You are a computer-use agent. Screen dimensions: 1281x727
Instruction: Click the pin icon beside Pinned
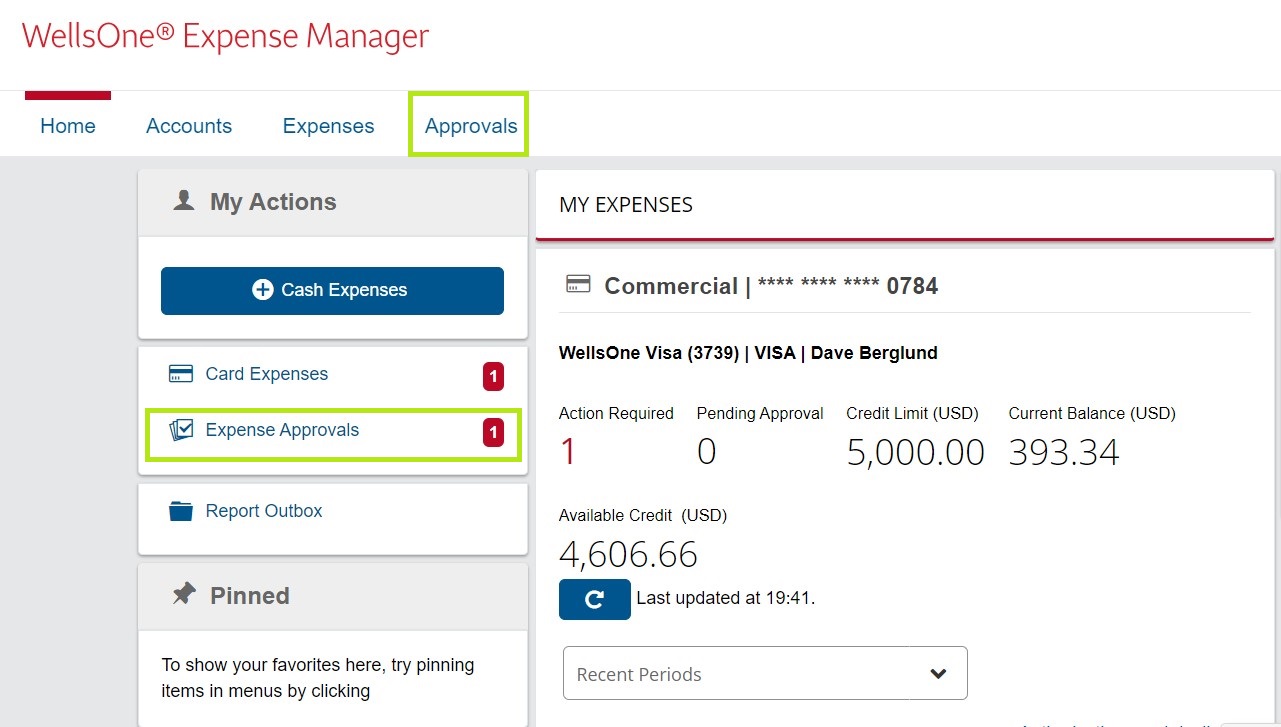click(184, 595)
